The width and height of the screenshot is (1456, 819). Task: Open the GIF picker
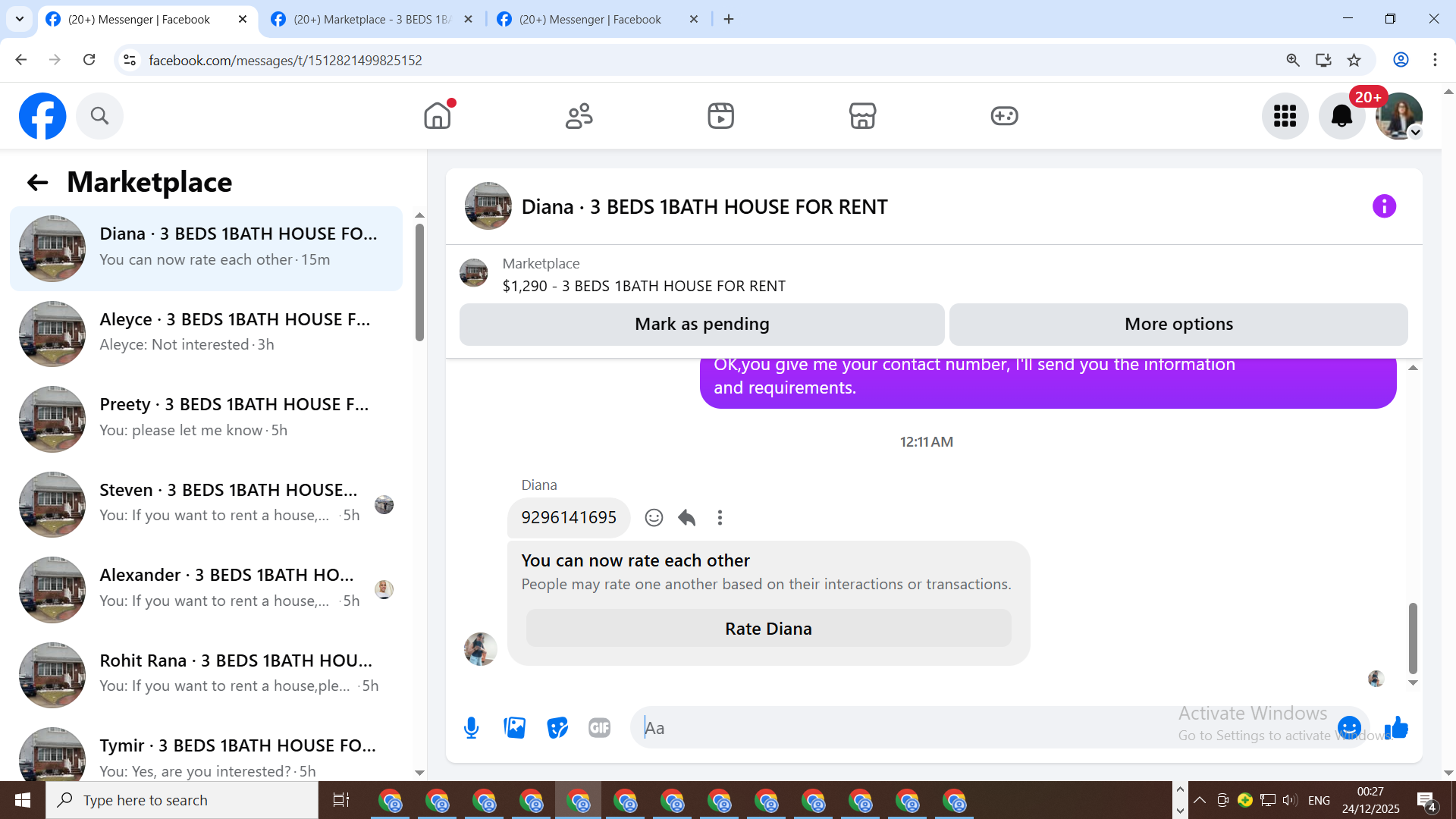coord(599,728)
